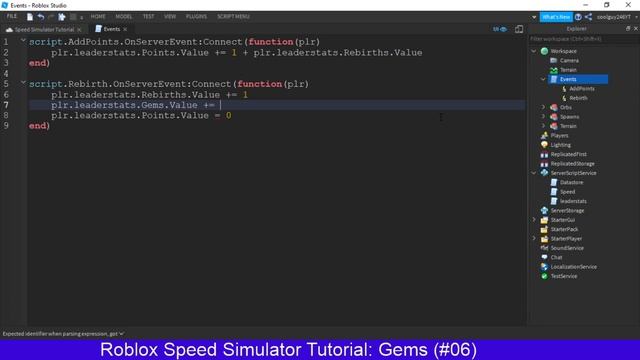
Task: Switch to the VIEW ribbon tab
Action: coord(170,17)
